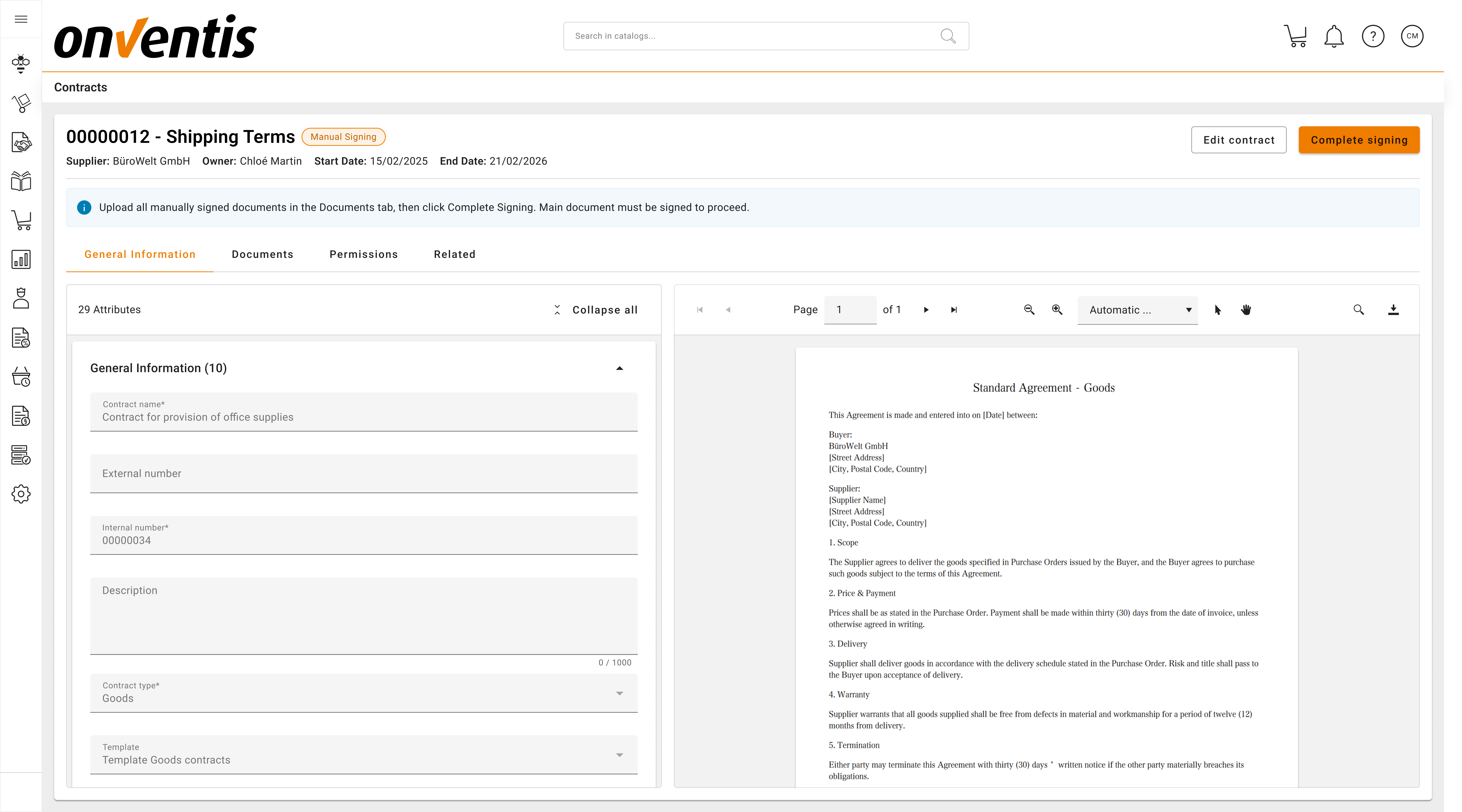Click the External number input field
The width and height of the screenshot is (1462, 812).
pyautogui.click(x=364, y=473)
